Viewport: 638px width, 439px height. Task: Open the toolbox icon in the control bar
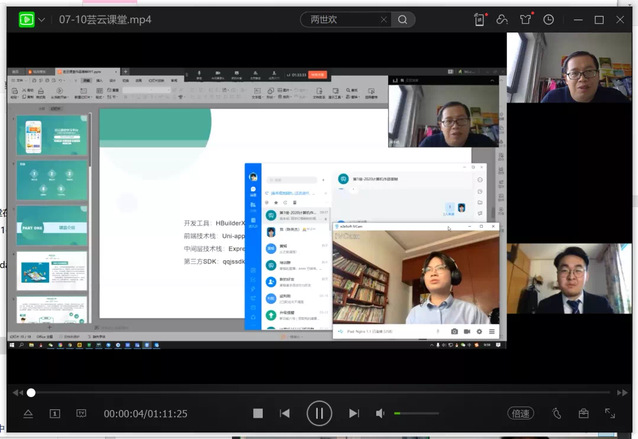click(583, 413)
